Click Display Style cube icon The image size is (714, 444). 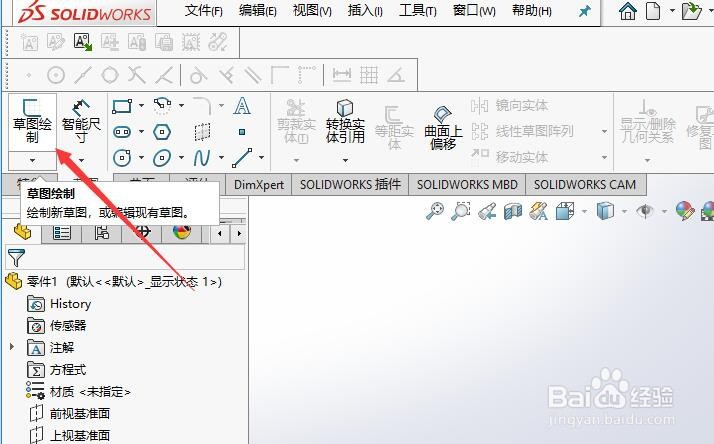coord(605,211)
